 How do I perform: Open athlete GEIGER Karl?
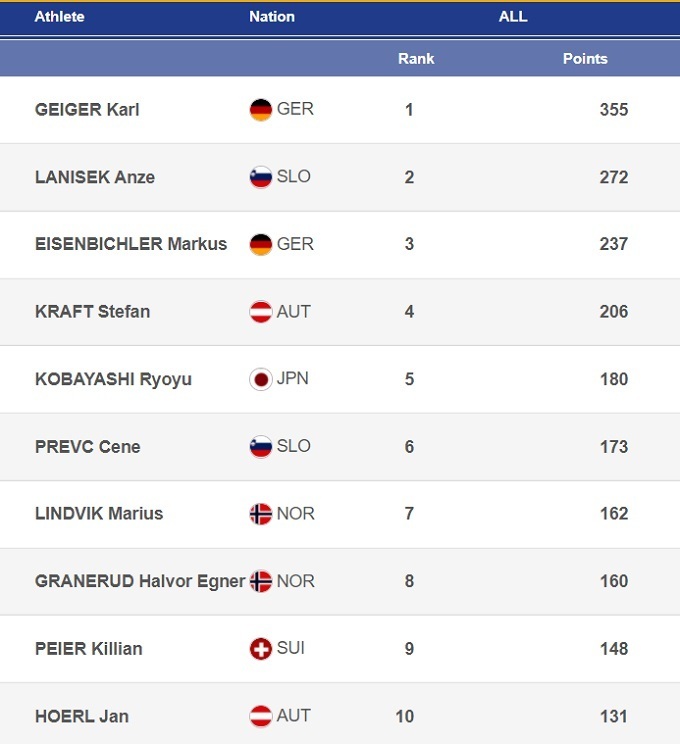click(x=87, y=110)
